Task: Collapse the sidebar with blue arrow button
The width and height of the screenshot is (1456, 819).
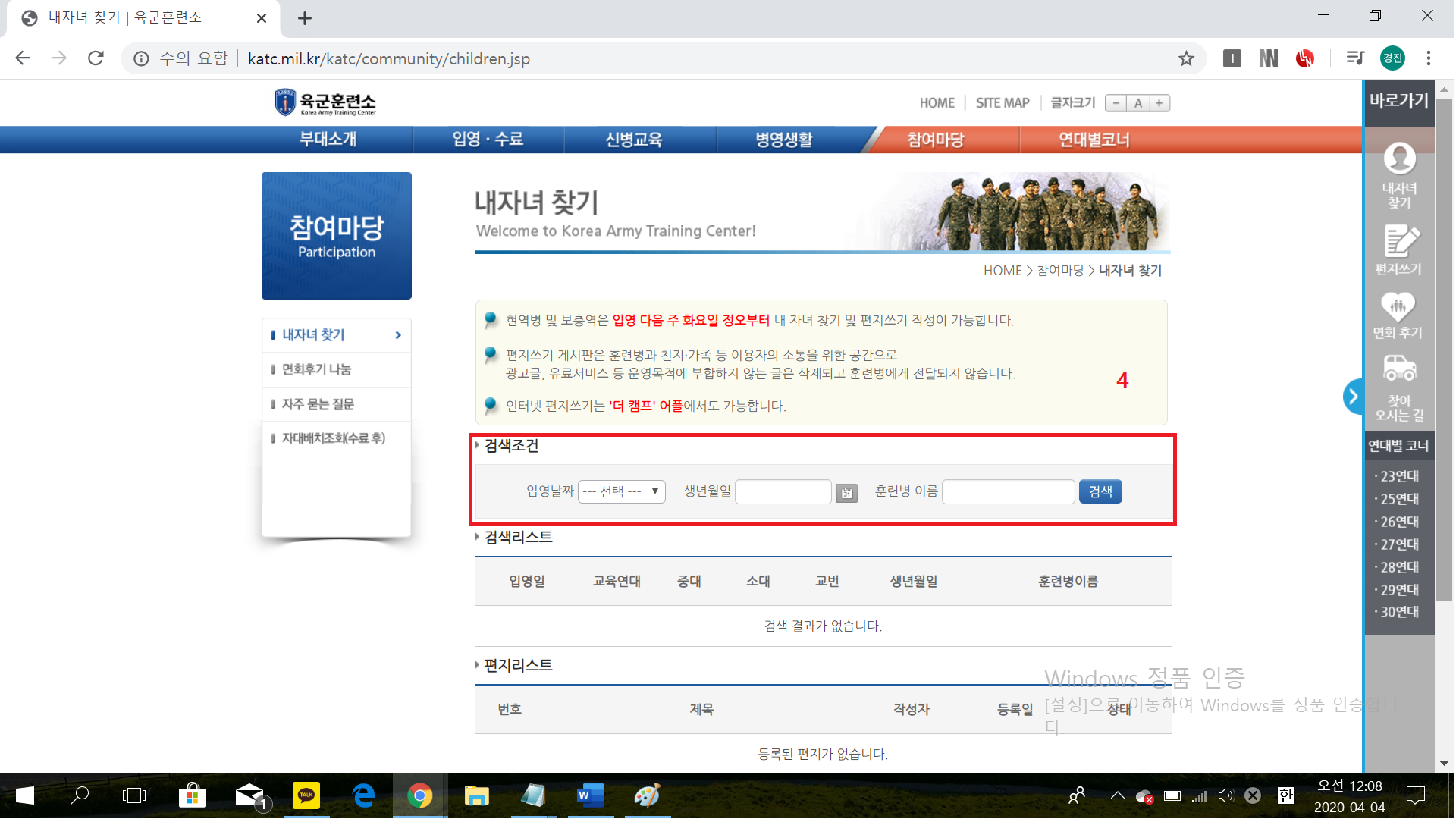Action: tap(1353, 396)
